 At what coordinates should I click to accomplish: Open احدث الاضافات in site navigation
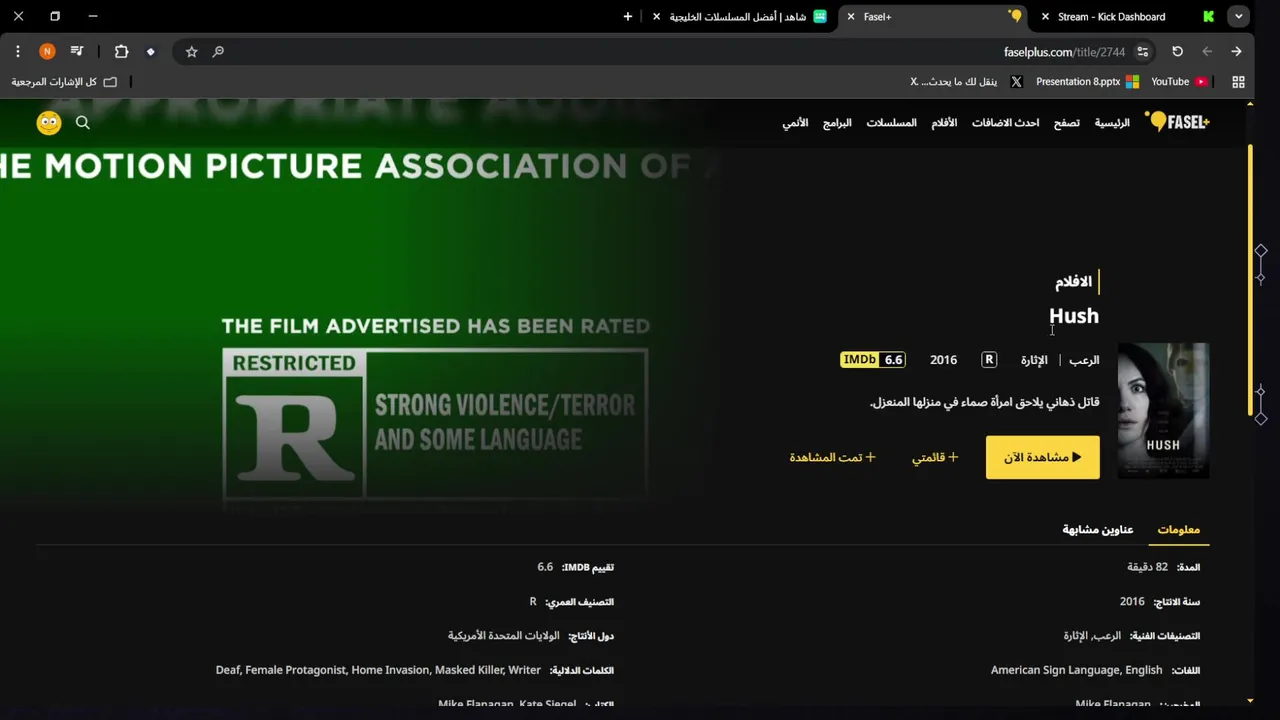coord(1006,123)
